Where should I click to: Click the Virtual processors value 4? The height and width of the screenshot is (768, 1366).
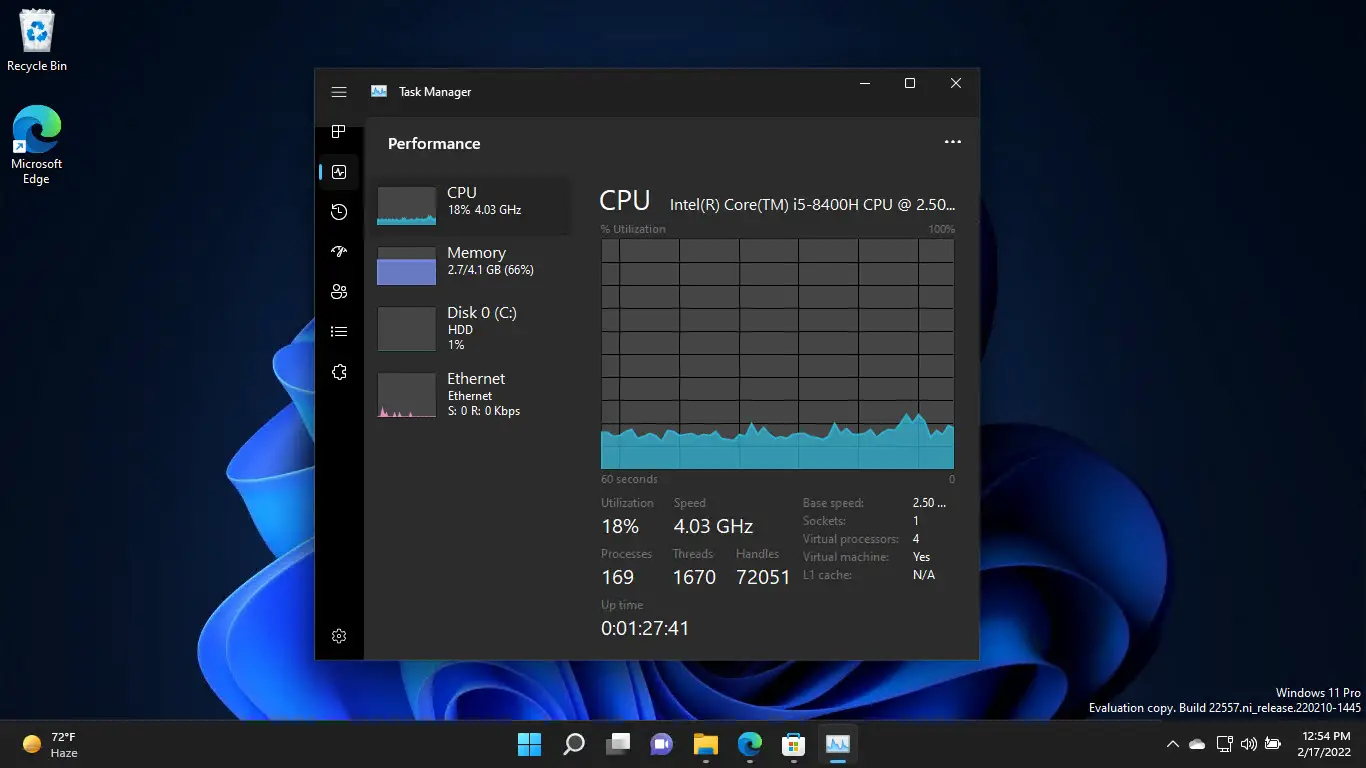tap(916, 539)
